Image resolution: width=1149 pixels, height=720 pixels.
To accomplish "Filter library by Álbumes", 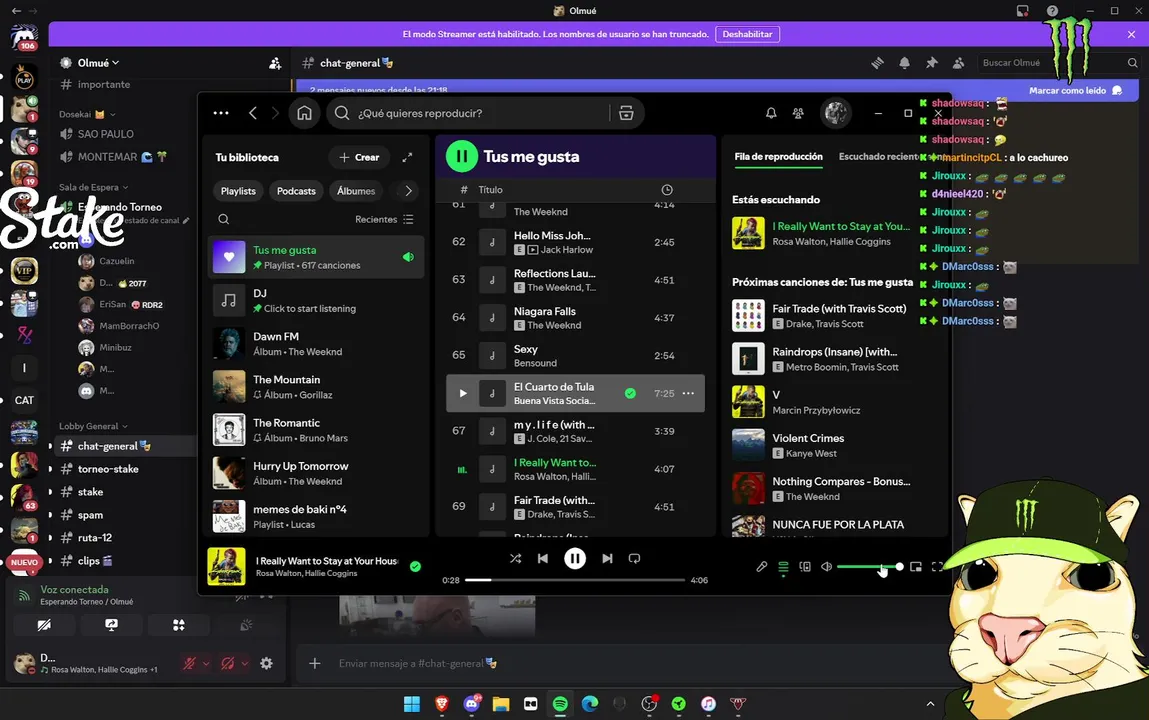I will coord(356,191).
